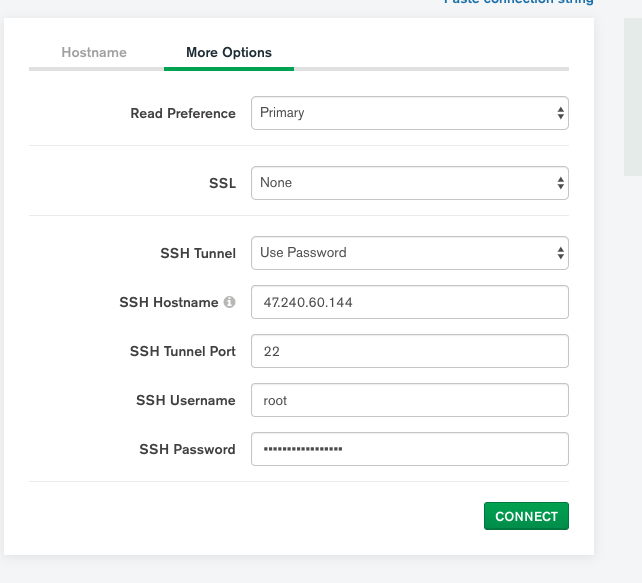Click the SSH Hostname input field

coord(409,302)
